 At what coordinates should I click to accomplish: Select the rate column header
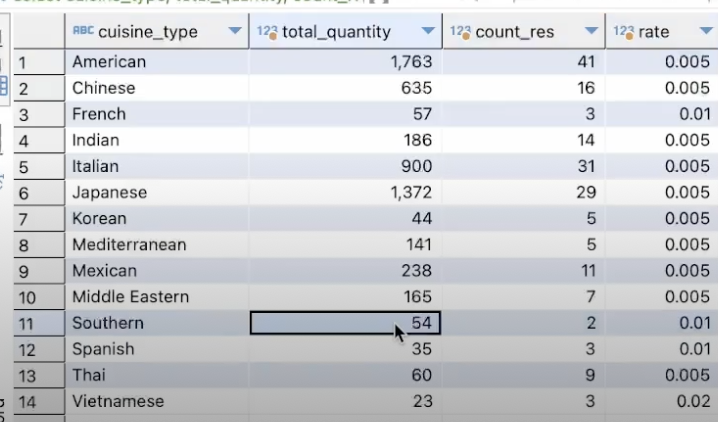662,31
